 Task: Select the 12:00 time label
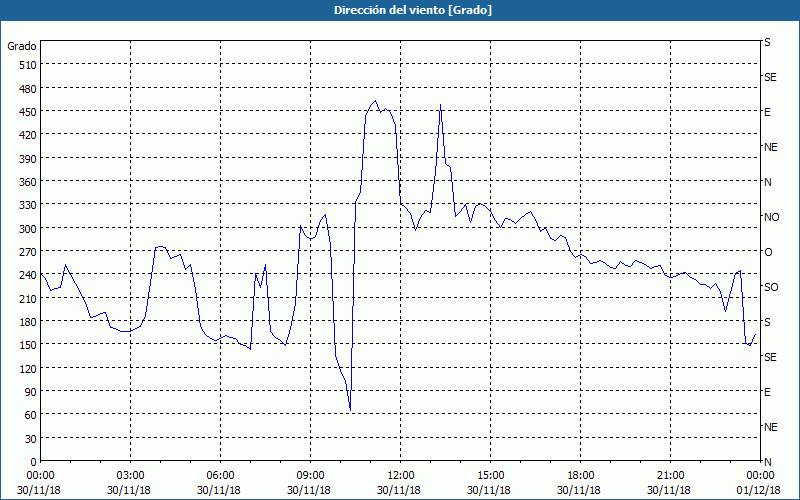pyautogui.click(x=401, y=476)
